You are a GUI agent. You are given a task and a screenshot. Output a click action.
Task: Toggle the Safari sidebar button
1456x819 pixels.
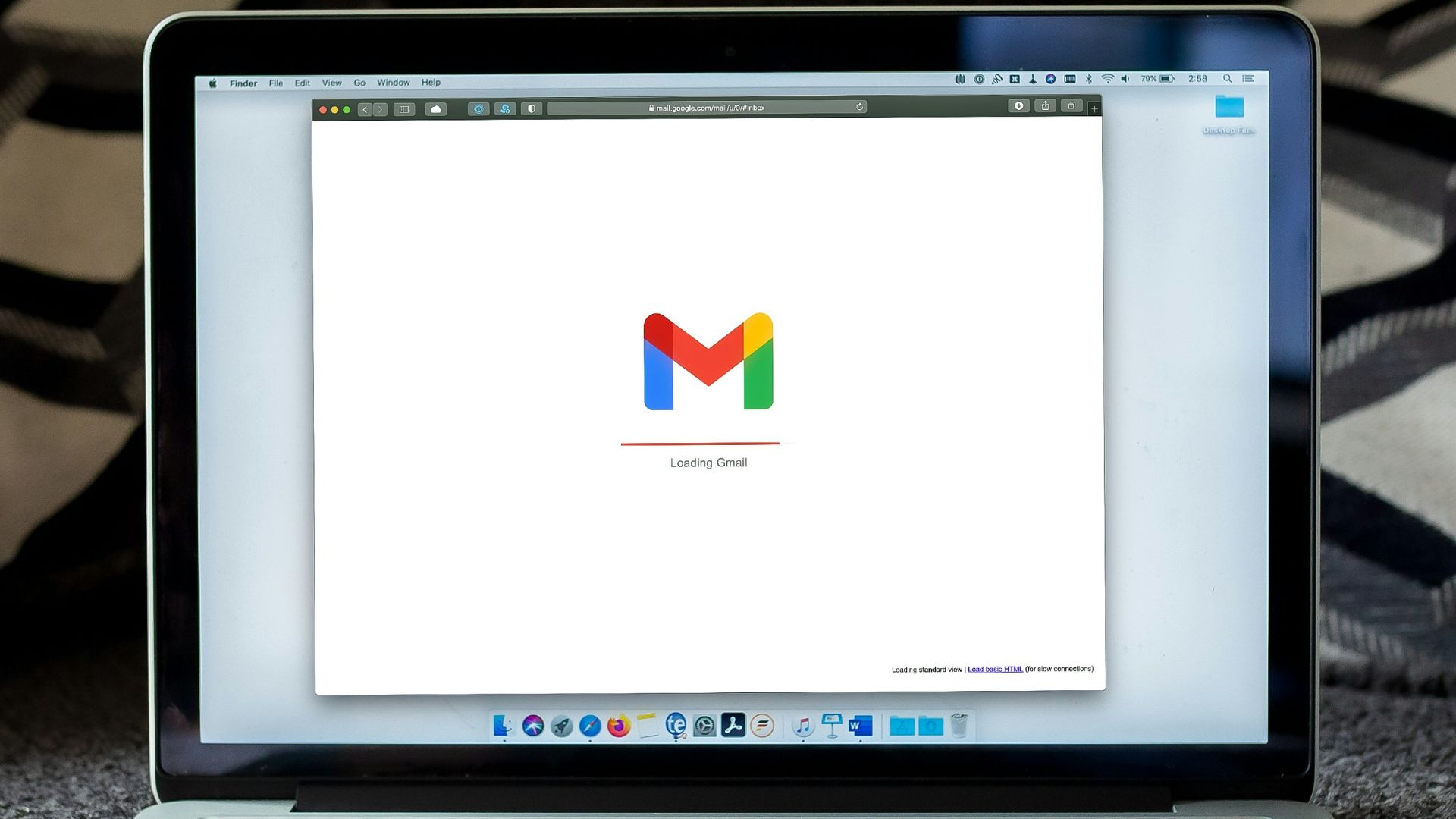pyautogui.click(x=404, y=109)
